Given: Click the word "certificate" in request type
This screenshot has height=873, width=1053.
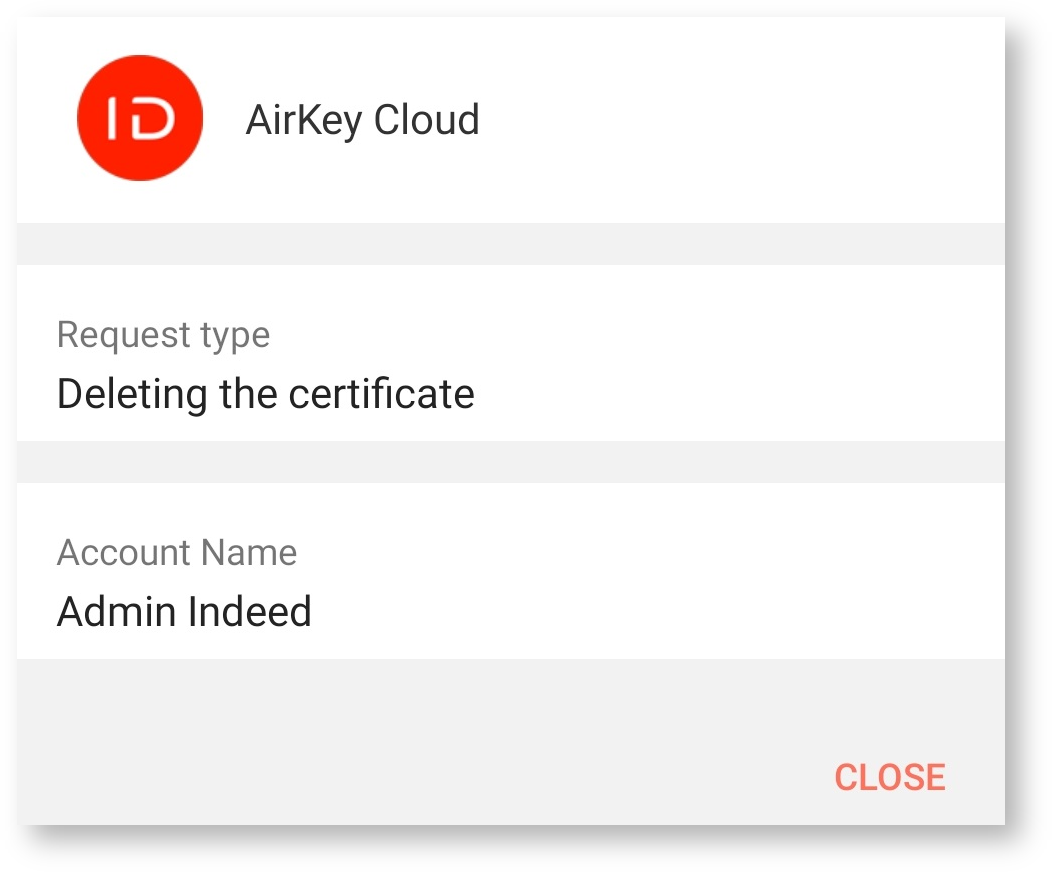Looking at the screenshot, I should pos(381,393).
